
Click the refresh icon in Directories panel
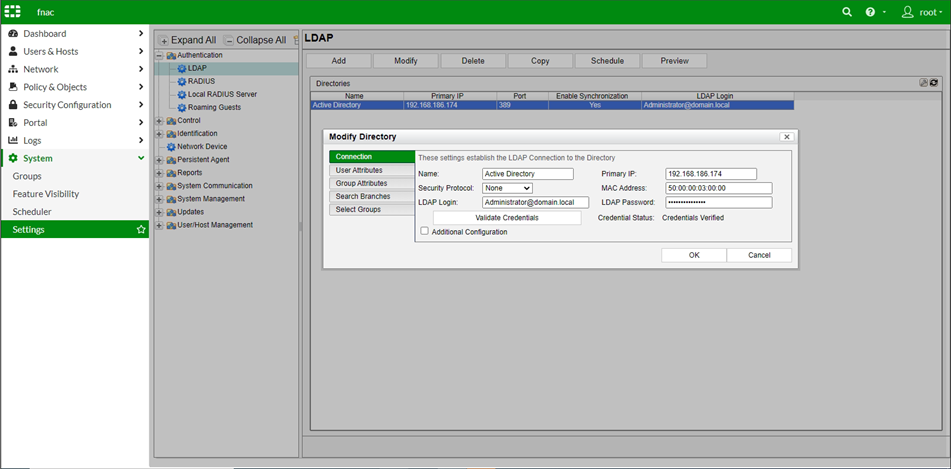click(933, 83)
